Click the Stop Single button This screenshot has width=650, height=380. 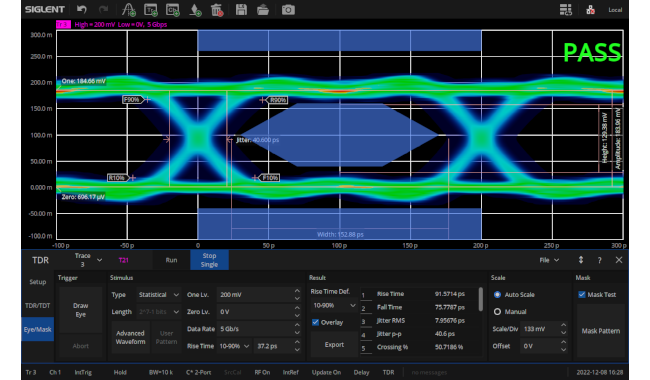(x=209, y=260)
